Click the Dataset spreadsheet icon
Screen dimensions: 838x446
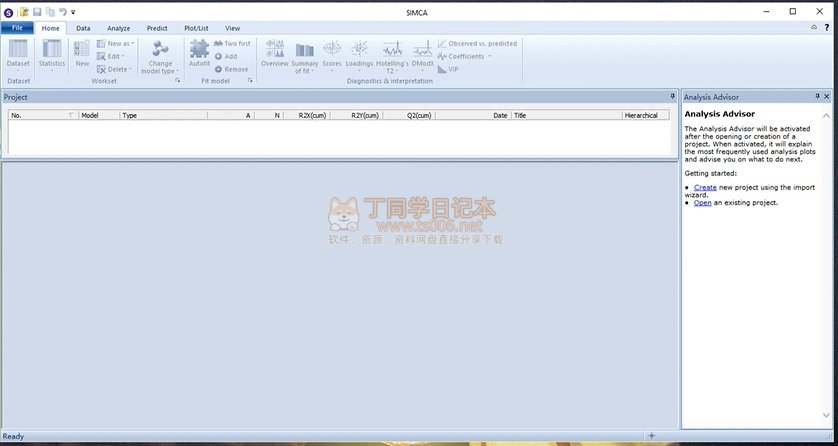point(18,49)
